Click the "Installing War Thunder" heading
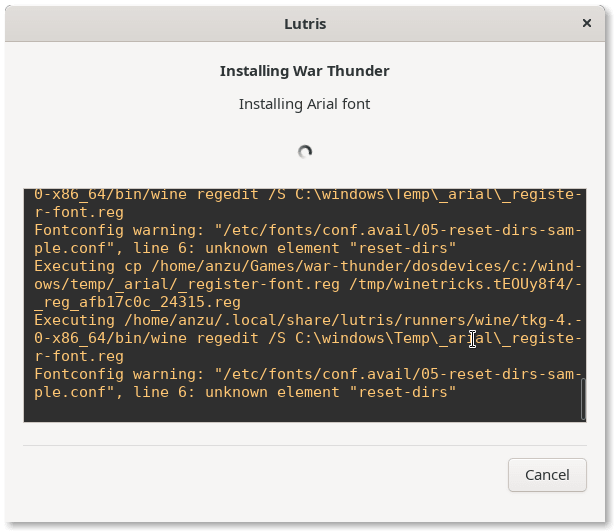The height and width of the screenshot is (531, 614). pyautogui.click(x=305, y=71)
